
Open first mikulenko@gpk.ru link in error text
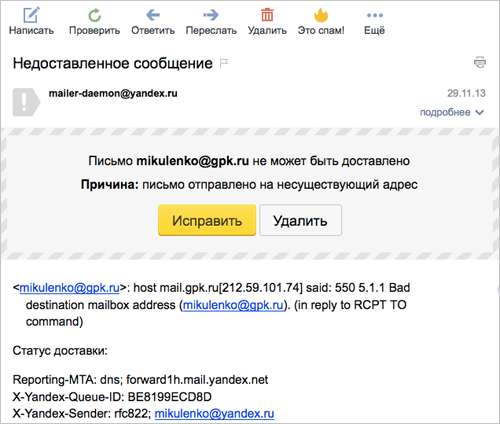pyautogui.click(x=69, y=287)
